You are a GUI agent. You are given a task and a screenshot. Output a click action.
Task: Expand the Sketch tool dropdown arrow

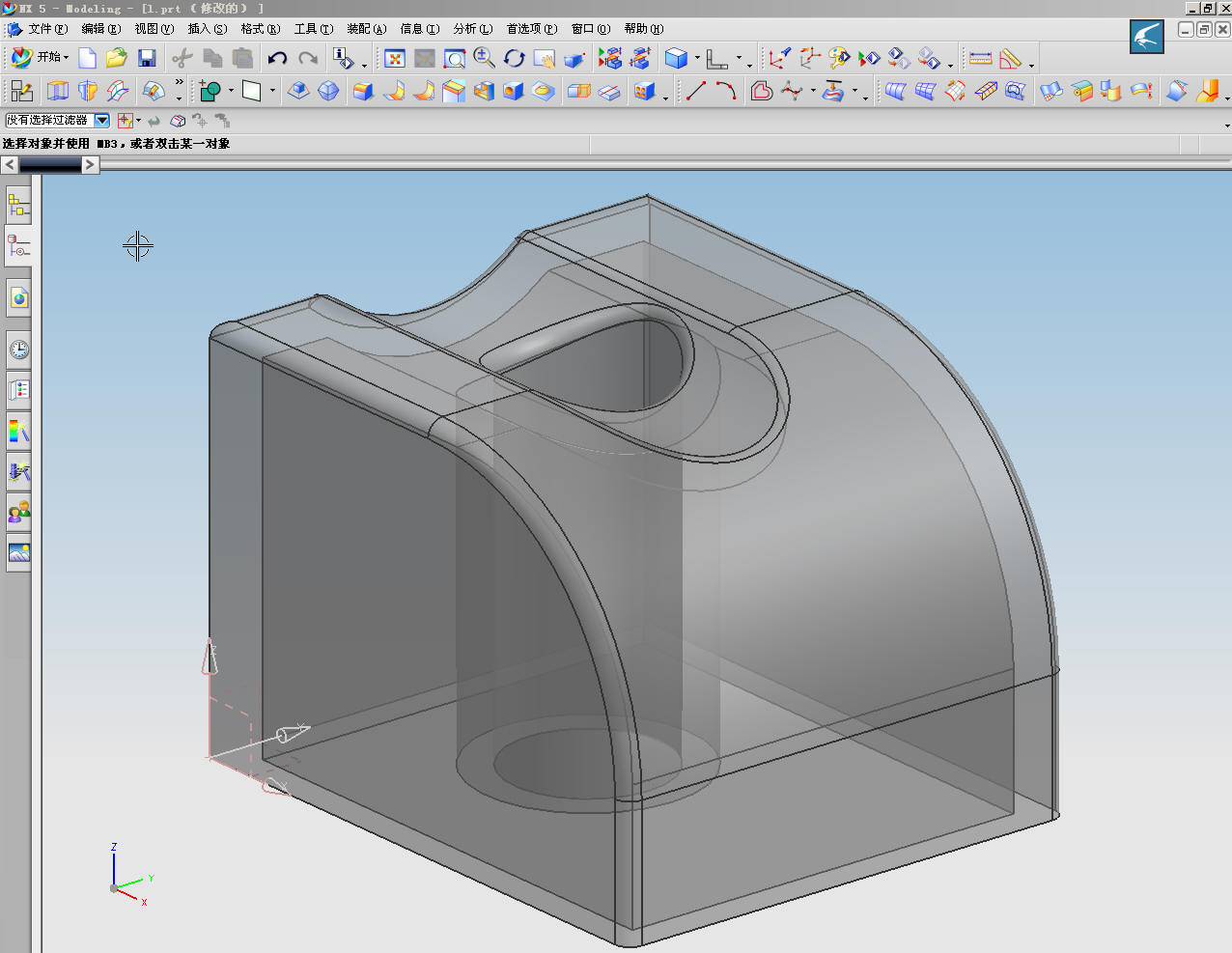[231, 91]
